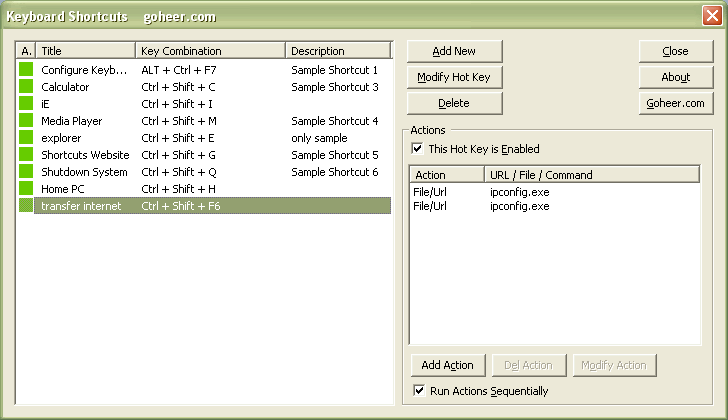728x420 pixels.
Task: Sort by the A. column header
Action: [26, 51]
